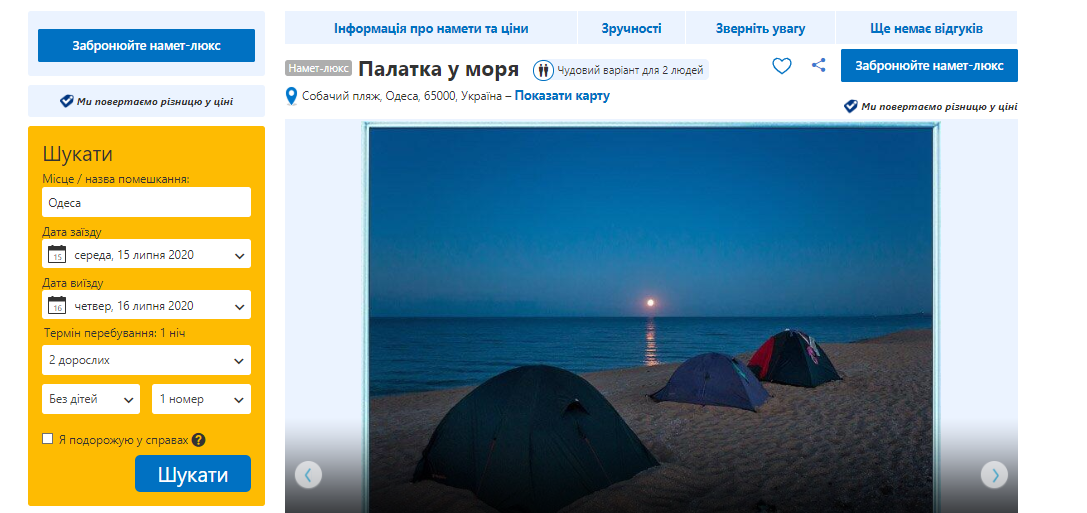Image resolution: width=1087 pixels, height=513 pixels.
Task: Click the "Показати карту" link
Action: click(562, 96)
